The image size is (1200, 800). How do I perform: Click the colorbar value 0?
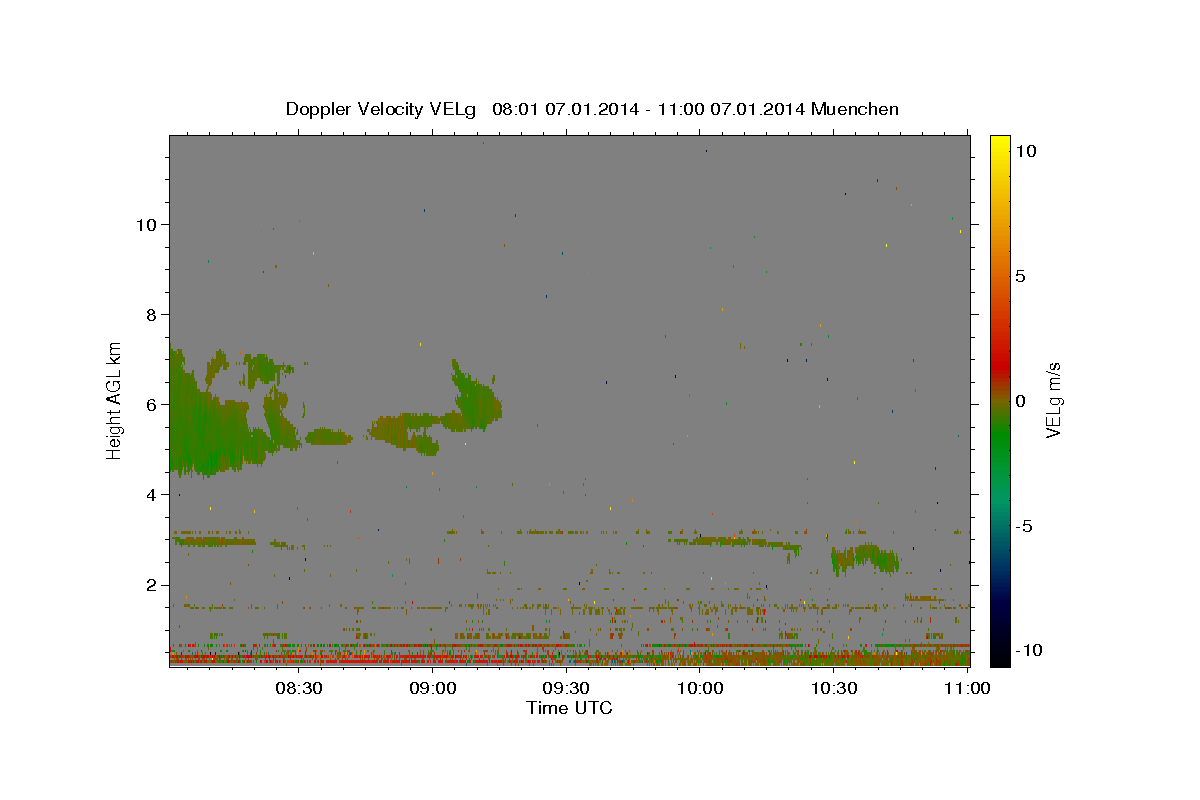(1020, 401)
